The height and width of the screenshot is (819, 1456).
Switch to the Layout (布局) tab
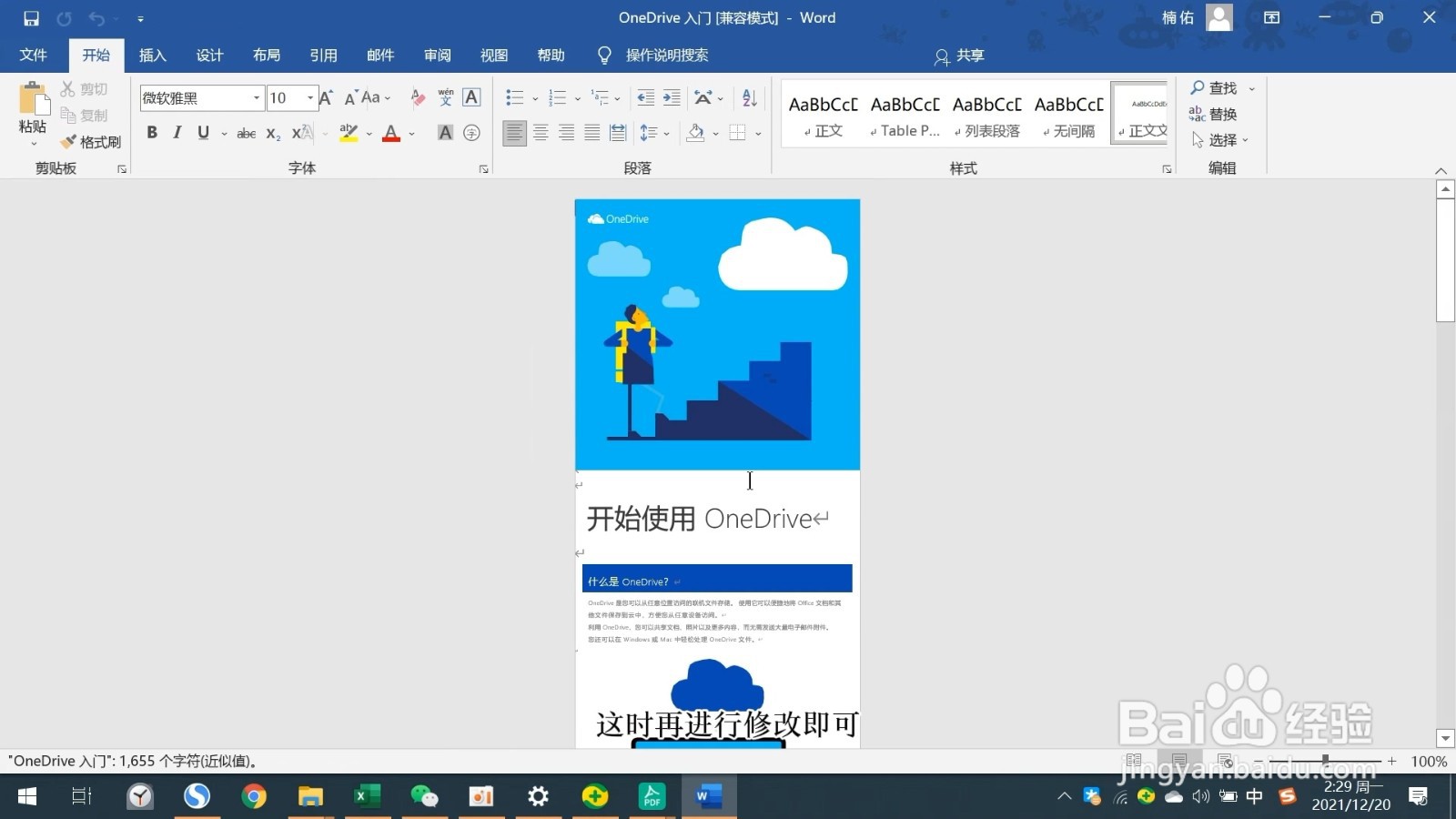(x=267, y=56)
